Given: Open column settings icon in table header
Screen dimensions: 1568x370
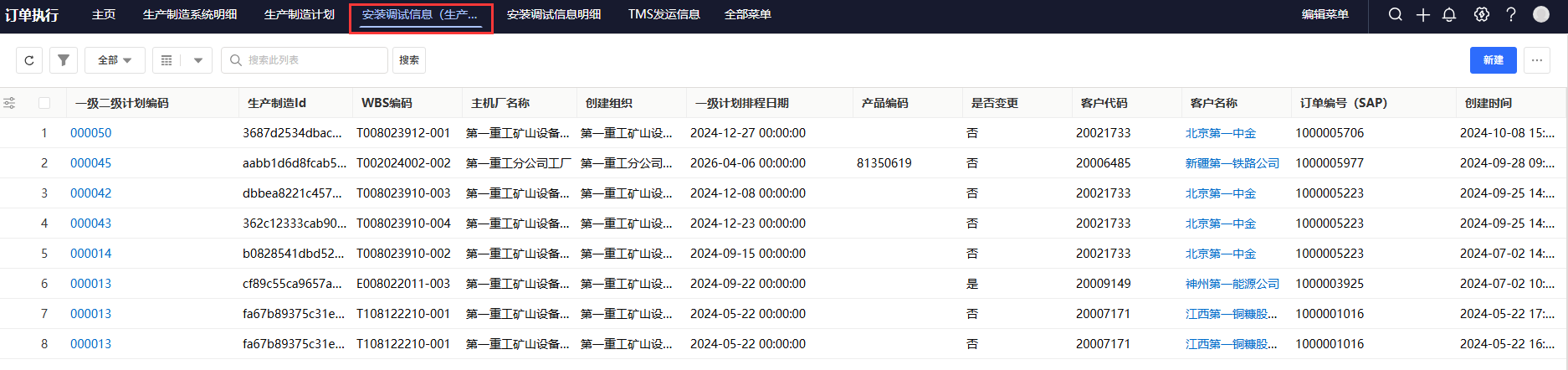Looking at the screenshot, I should [x=9, y=103].
